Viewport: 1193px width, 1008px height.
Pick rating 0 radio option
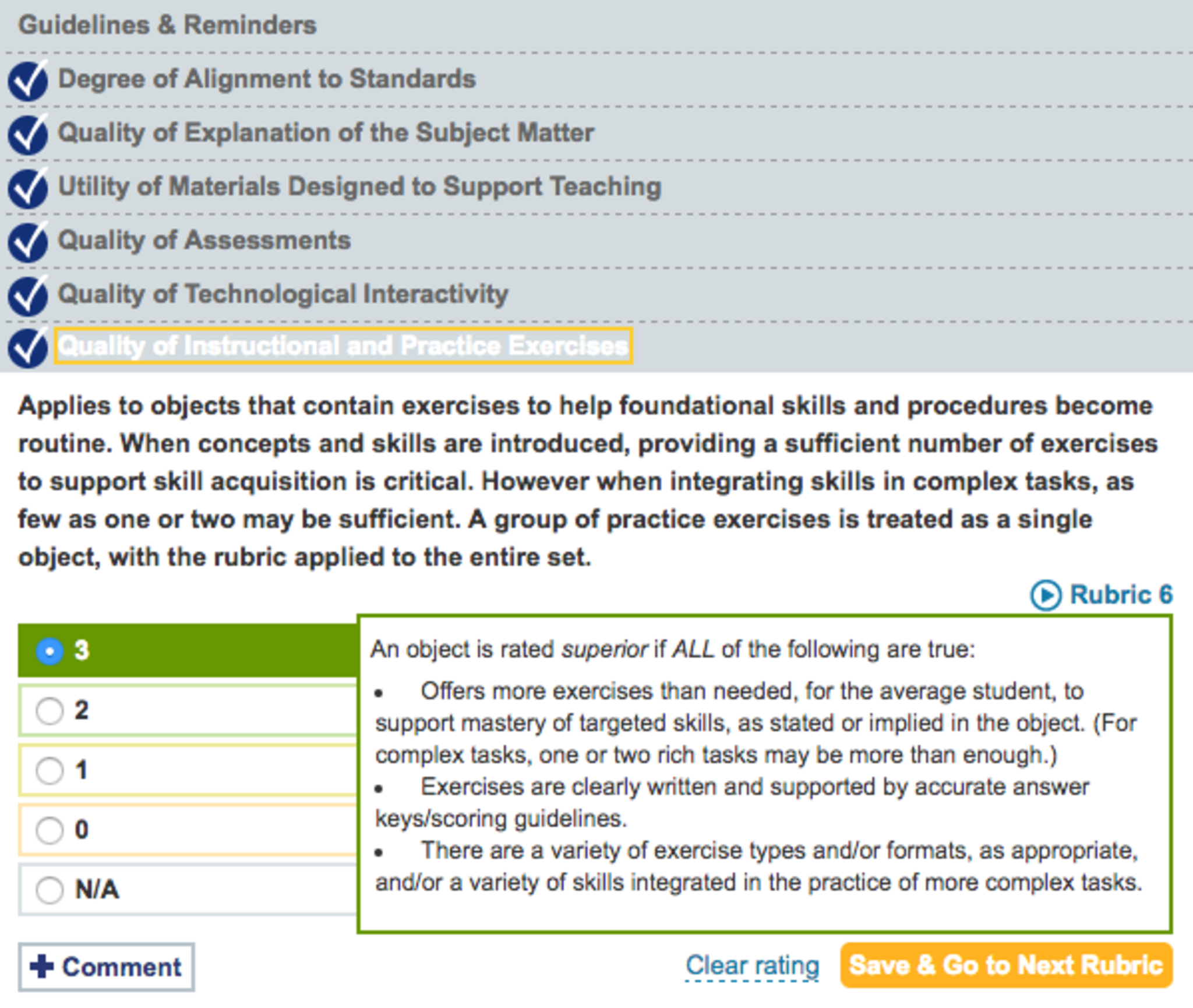pyautogui.click(x=50, y=830)
